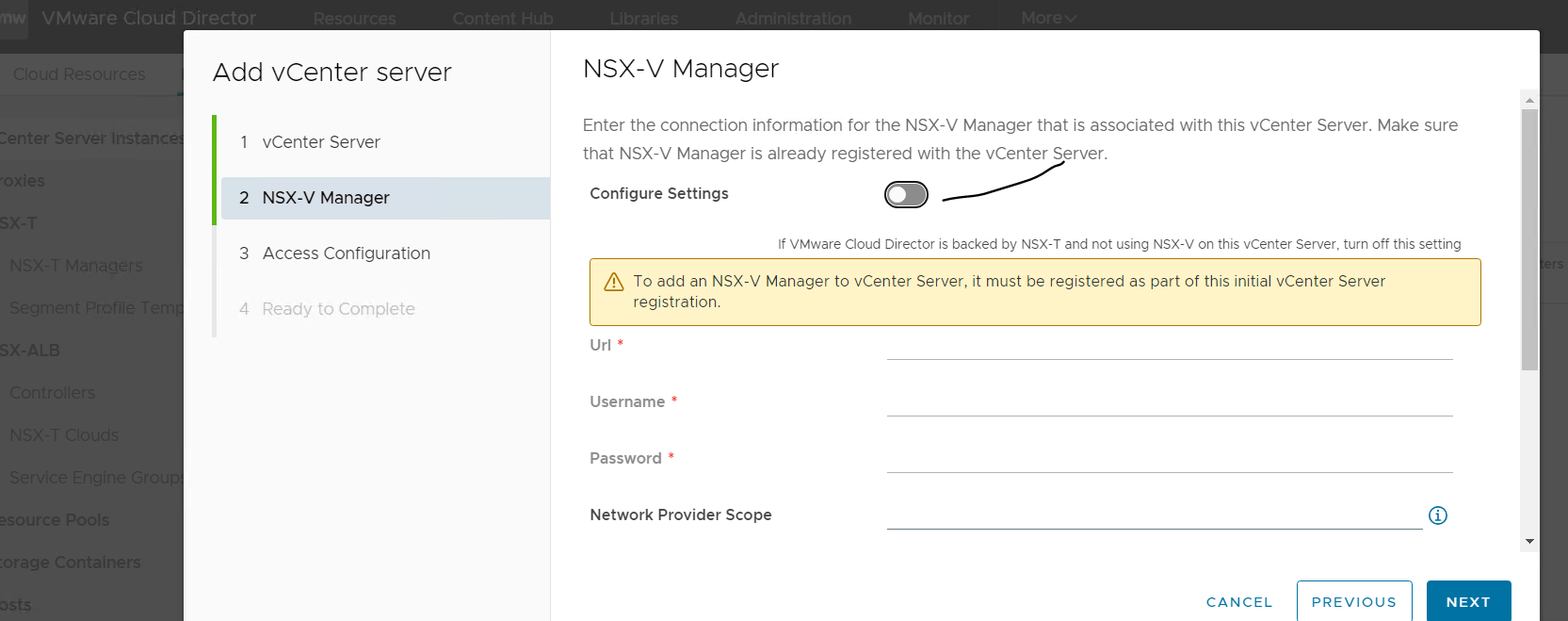Select NSX-T Managers in the sidebar
This screenshot has height=621, width=1568.
tap(76, 266)
